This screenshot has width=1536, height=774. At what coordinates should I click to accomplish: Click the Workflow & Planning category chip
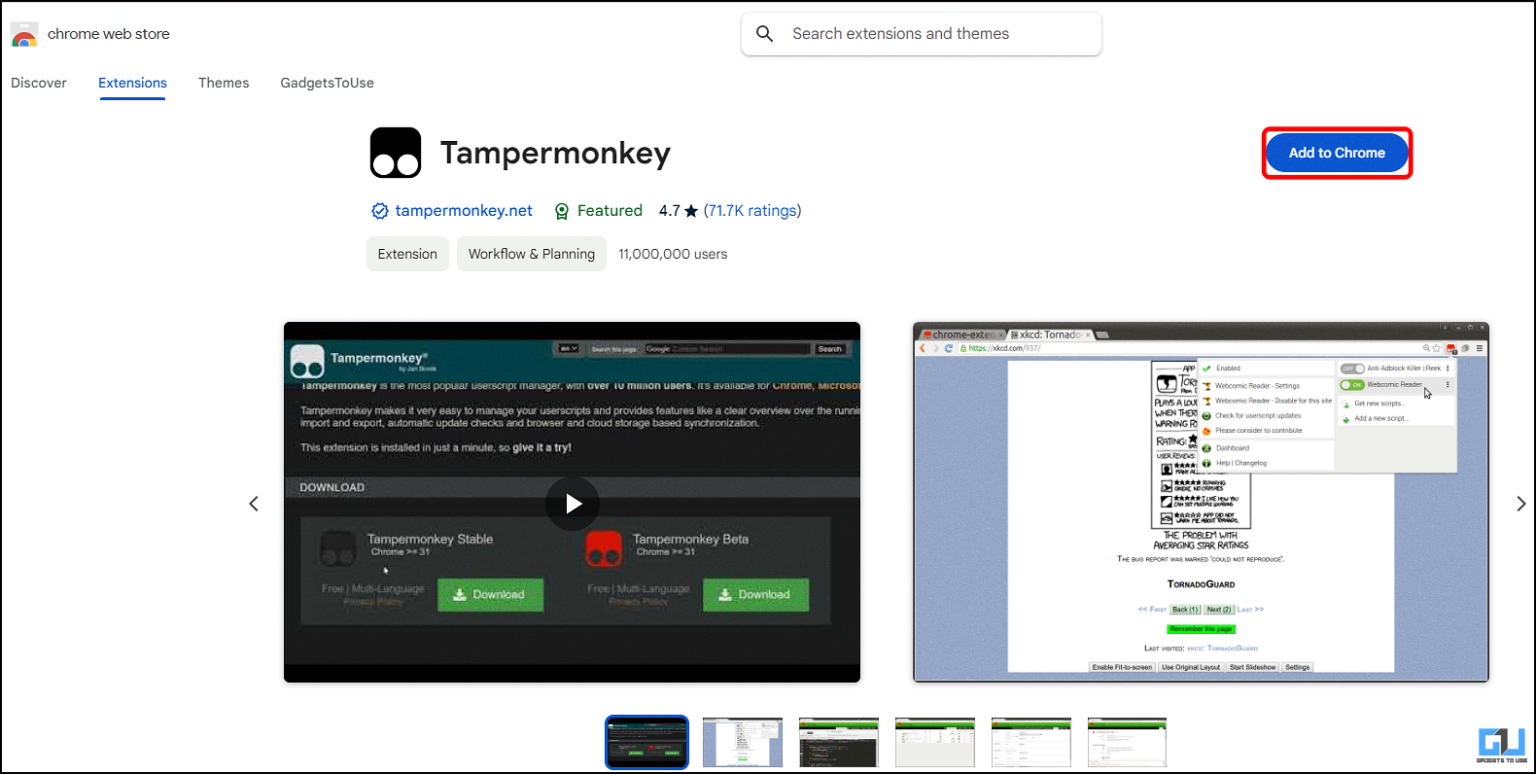[x=531, y=254]
